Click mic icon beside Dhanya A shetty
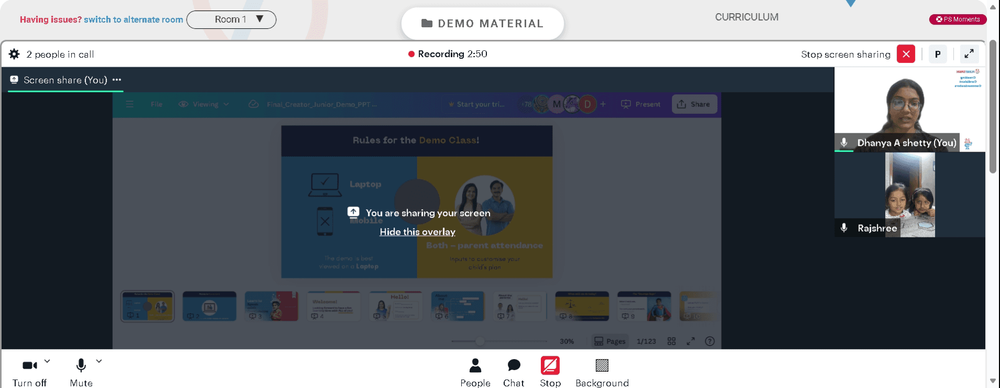Viewport: 1000px width, 388px height. 844,142
